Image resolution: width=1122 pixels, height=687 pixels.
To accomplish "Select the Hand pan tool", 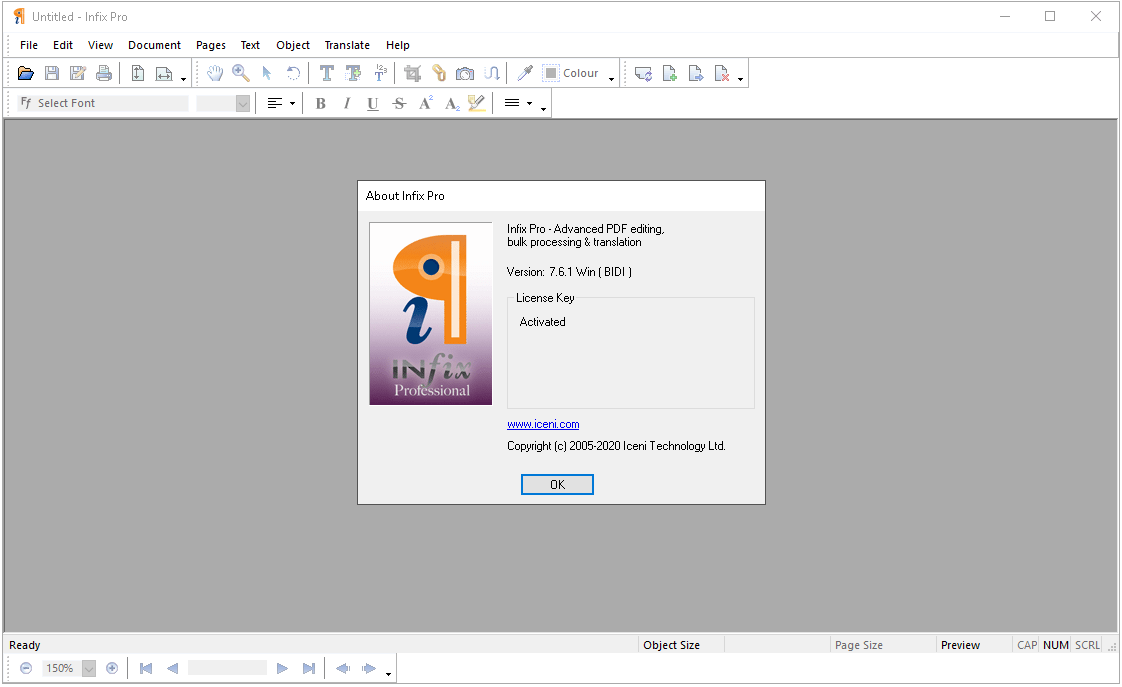I will 215,73.
